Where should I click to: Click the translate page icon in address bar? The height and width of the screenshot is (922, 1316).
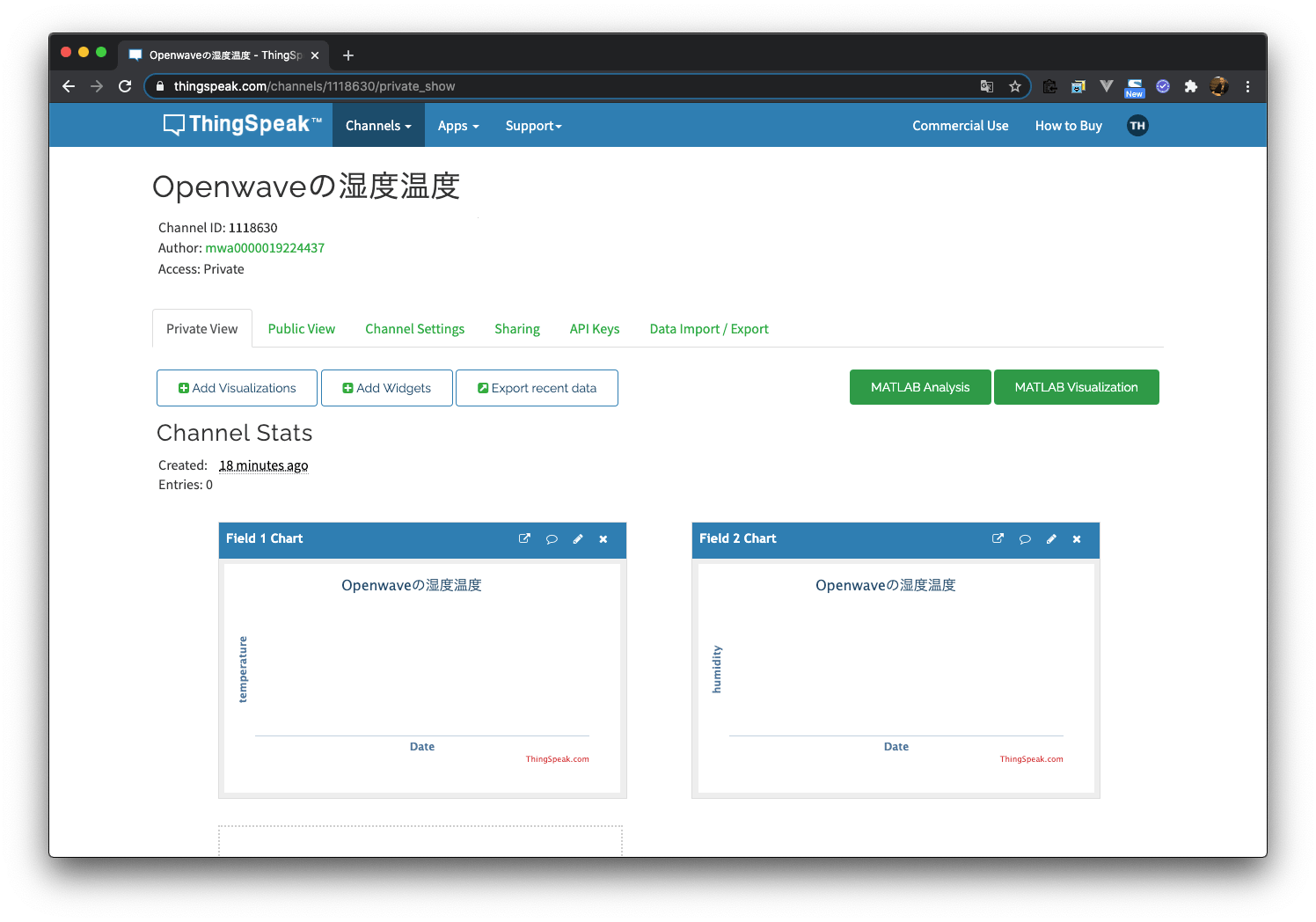pos(987,86)
